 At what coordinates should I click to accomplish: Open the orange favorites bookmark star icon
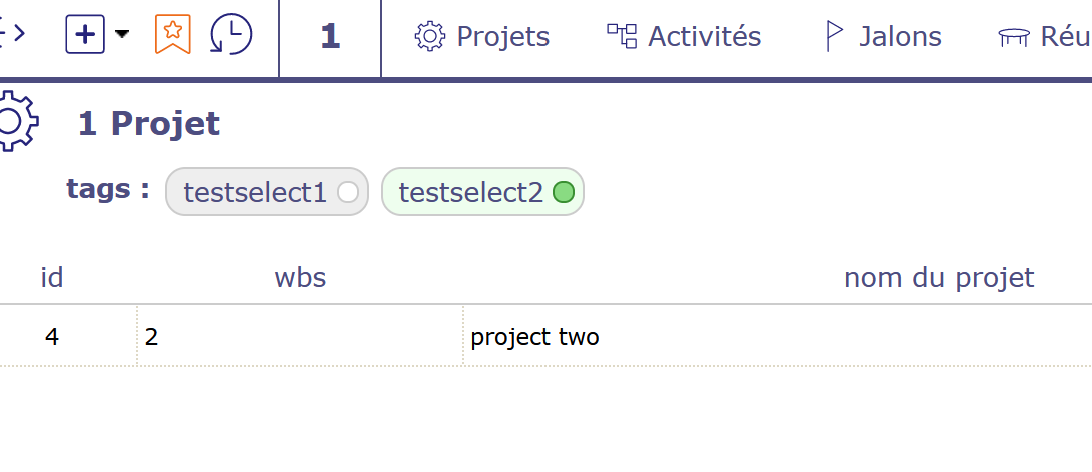[173, 35]
